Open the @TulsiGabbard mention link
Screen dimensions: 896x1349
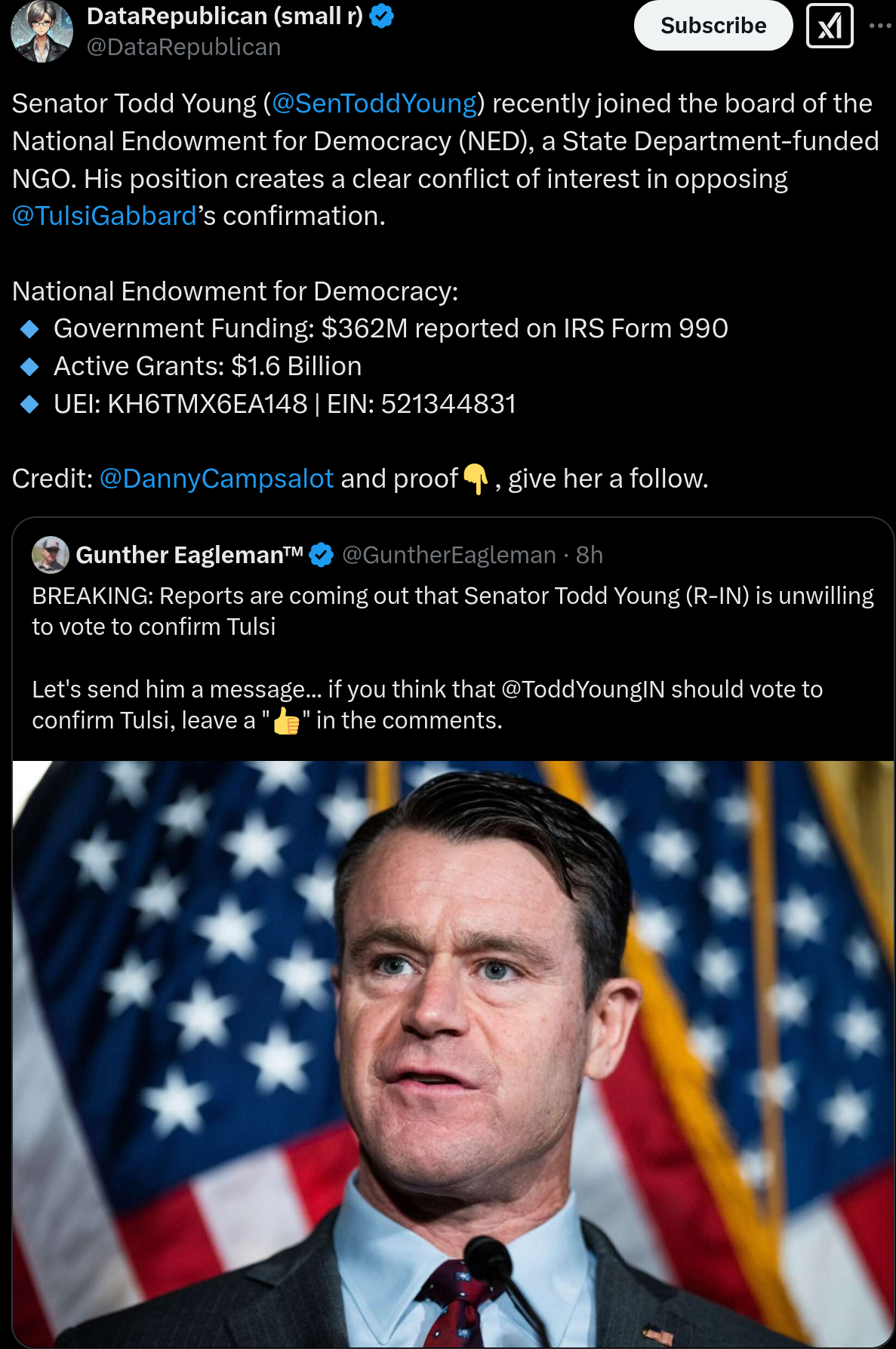tap(104, 216)
